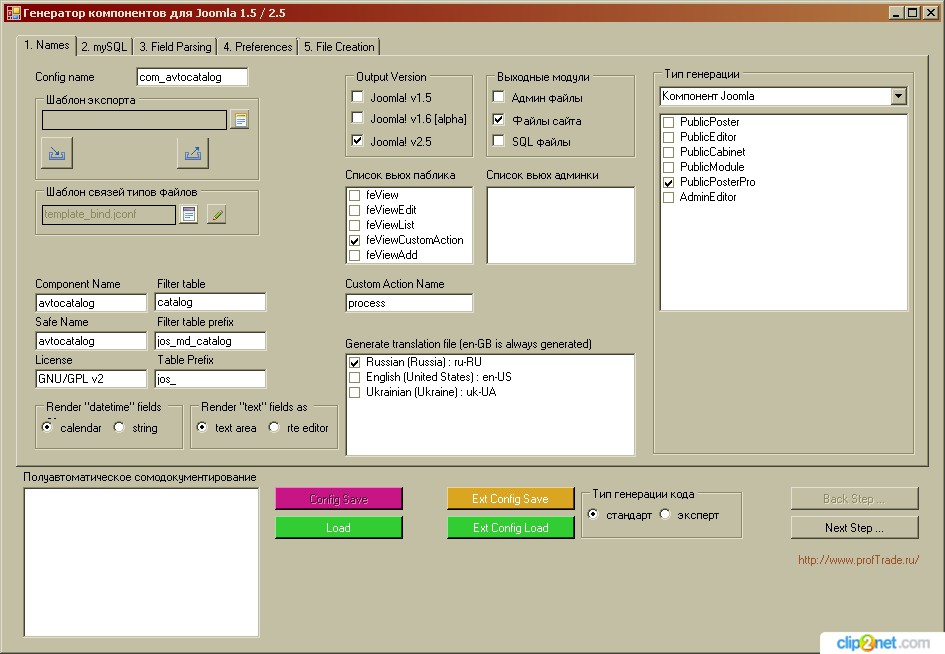Enable English en-US translation file
The image size is (945, 654).
(x=354, y=377)
